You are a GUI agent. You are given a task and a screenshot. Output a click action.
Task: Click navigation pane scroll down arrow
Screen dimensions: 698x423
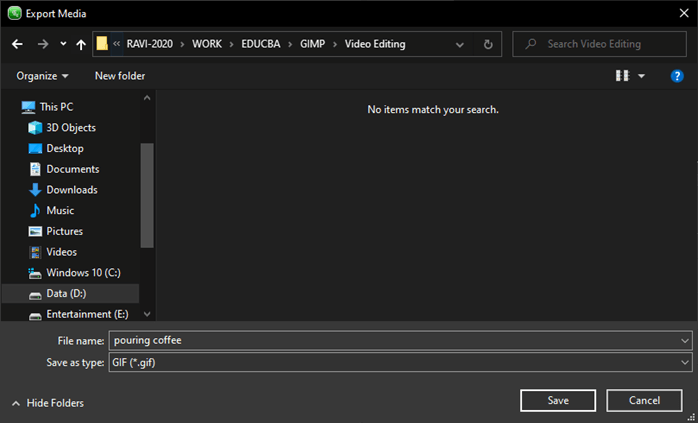[147, 314]
